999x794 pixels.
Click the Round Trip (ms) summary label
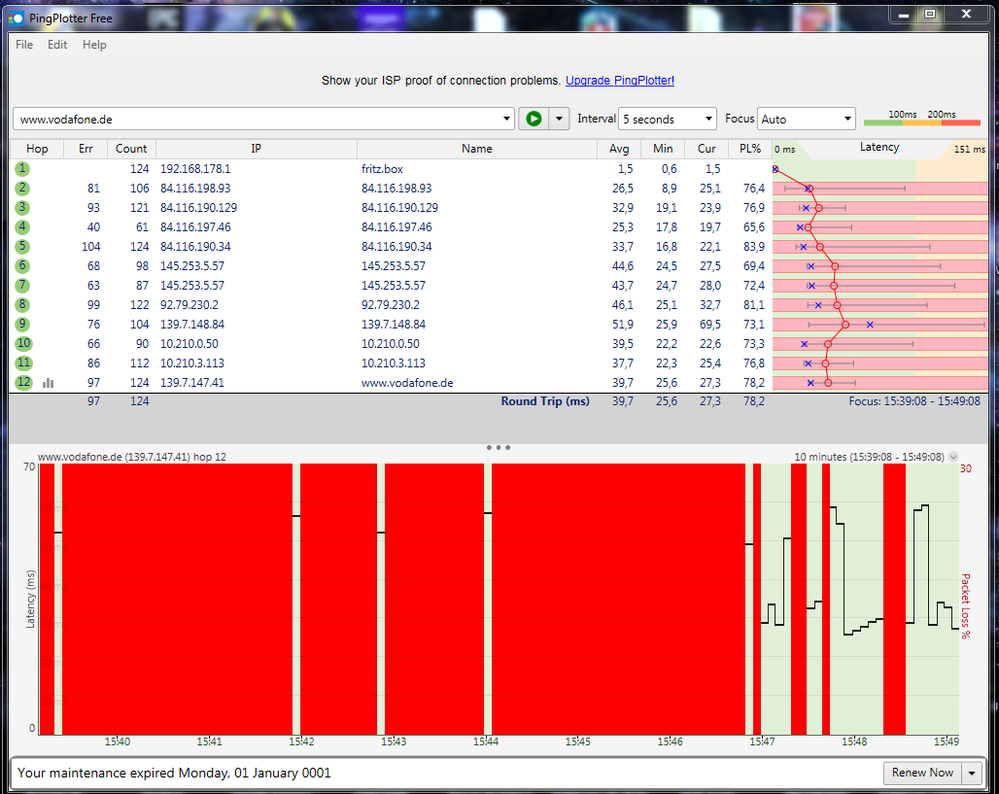[x=545, y=401]
